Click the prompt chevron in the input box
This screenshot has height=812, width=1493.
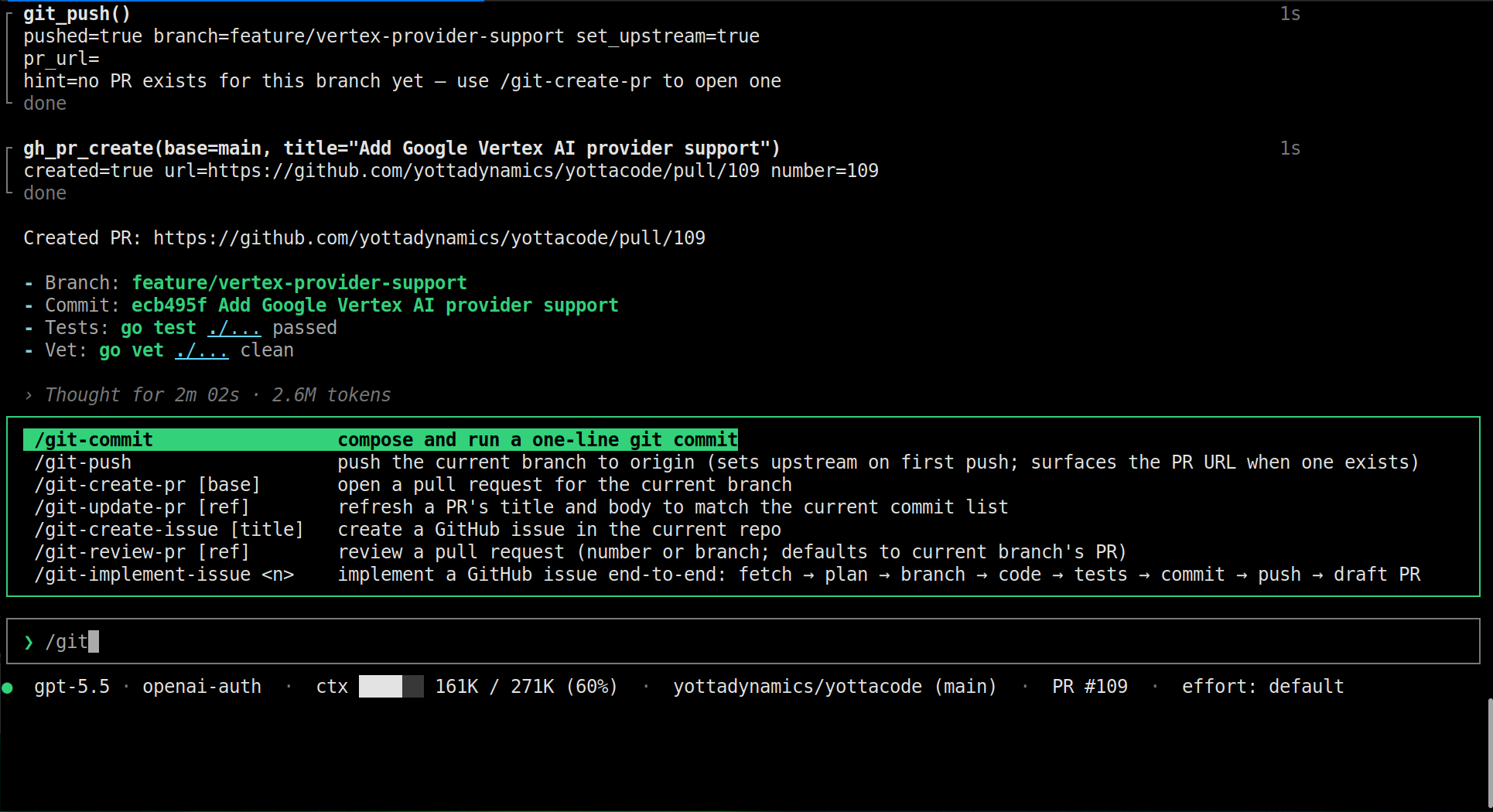(x=29, y=642)
